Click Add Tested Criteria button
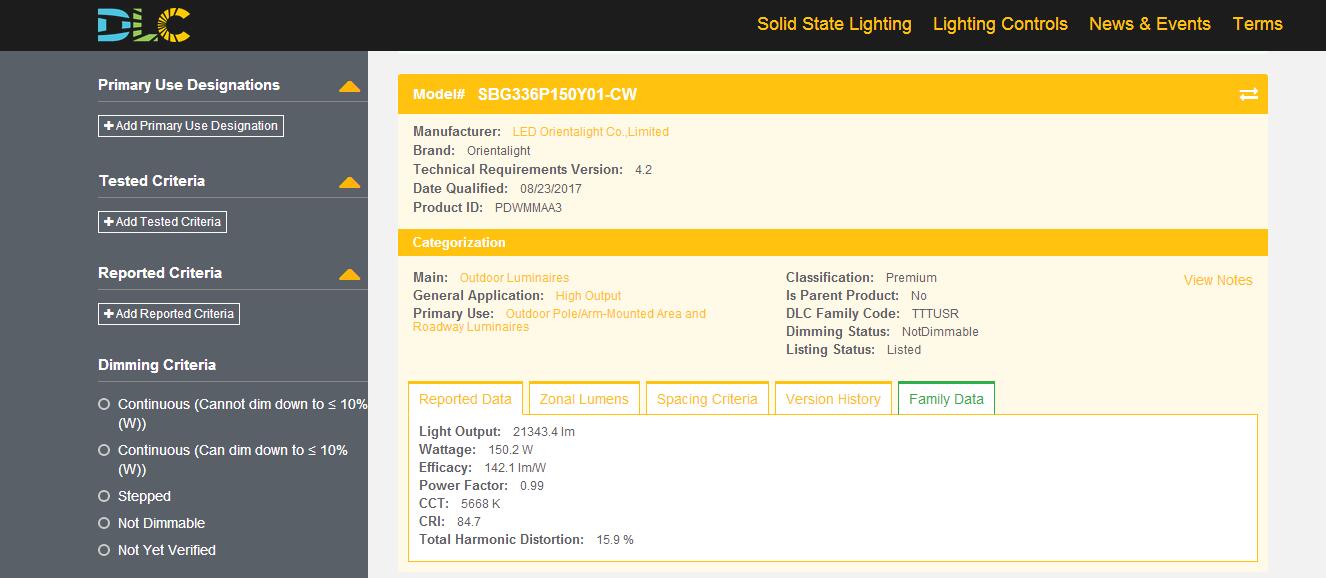 [x=163, y=222]
